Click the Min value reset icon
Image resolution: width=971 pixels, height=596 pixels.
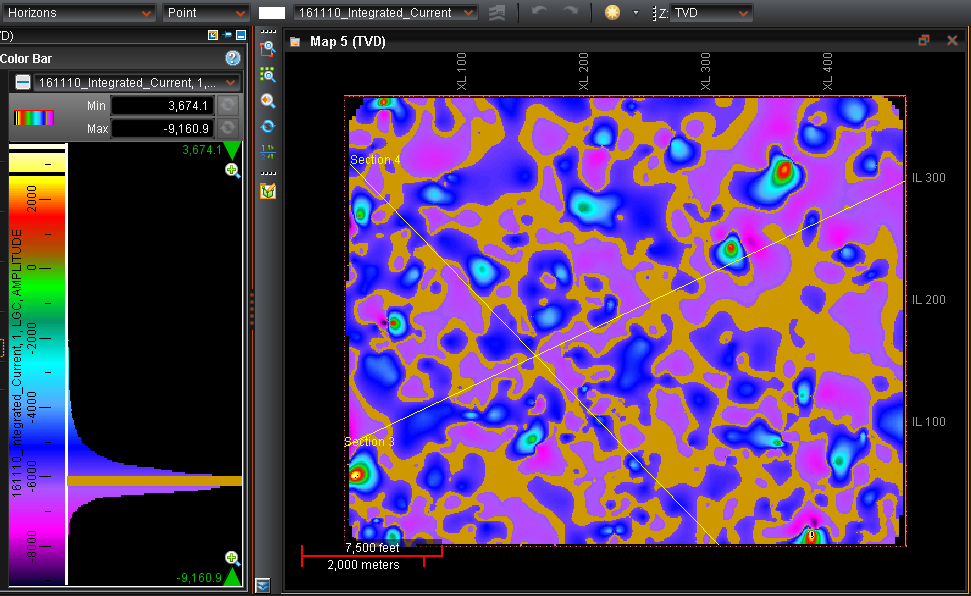(228, 105)
